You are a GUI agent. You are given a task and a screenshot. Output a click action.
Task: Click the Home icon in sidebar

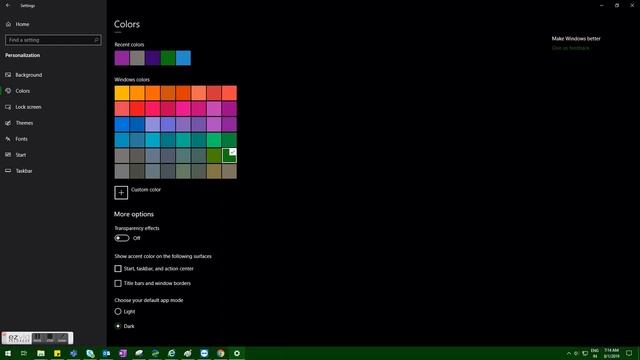8,24
